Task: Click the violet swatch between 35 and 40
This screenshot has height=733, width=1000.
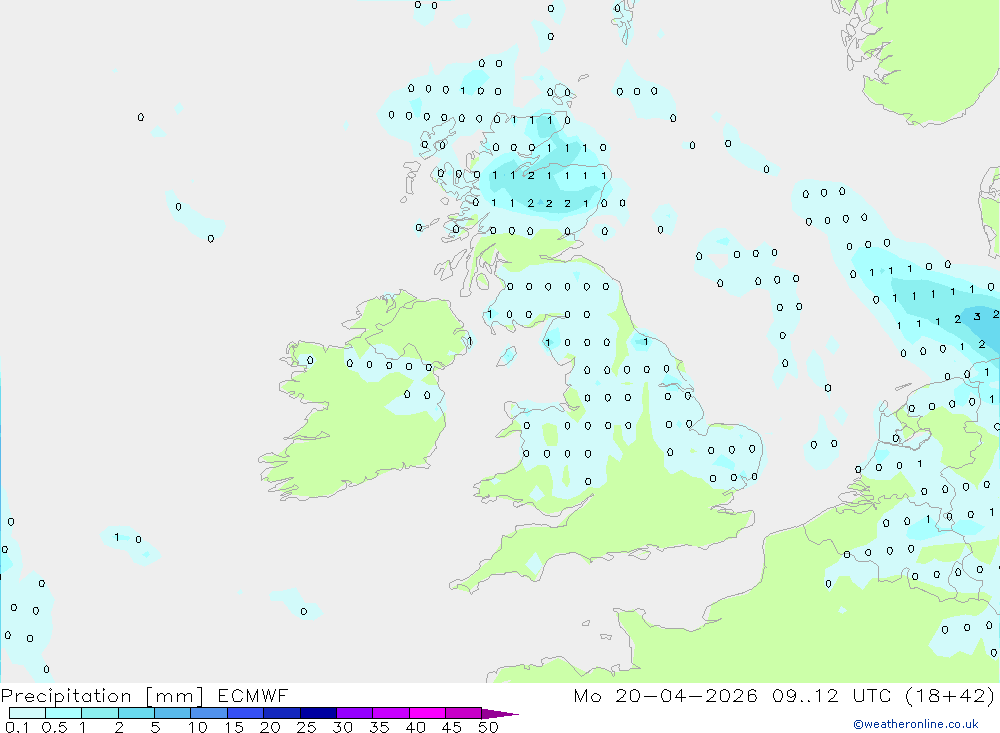Action: click(x=391, y=713)
